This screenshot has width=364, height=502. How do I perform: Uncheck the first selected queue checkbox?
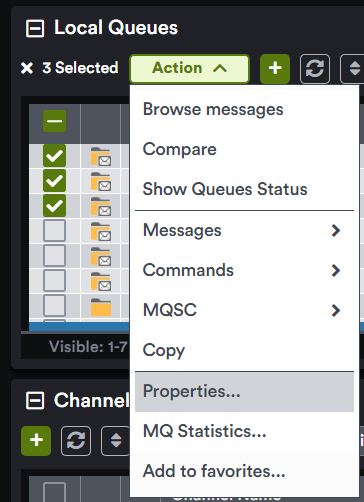point(54,156)
